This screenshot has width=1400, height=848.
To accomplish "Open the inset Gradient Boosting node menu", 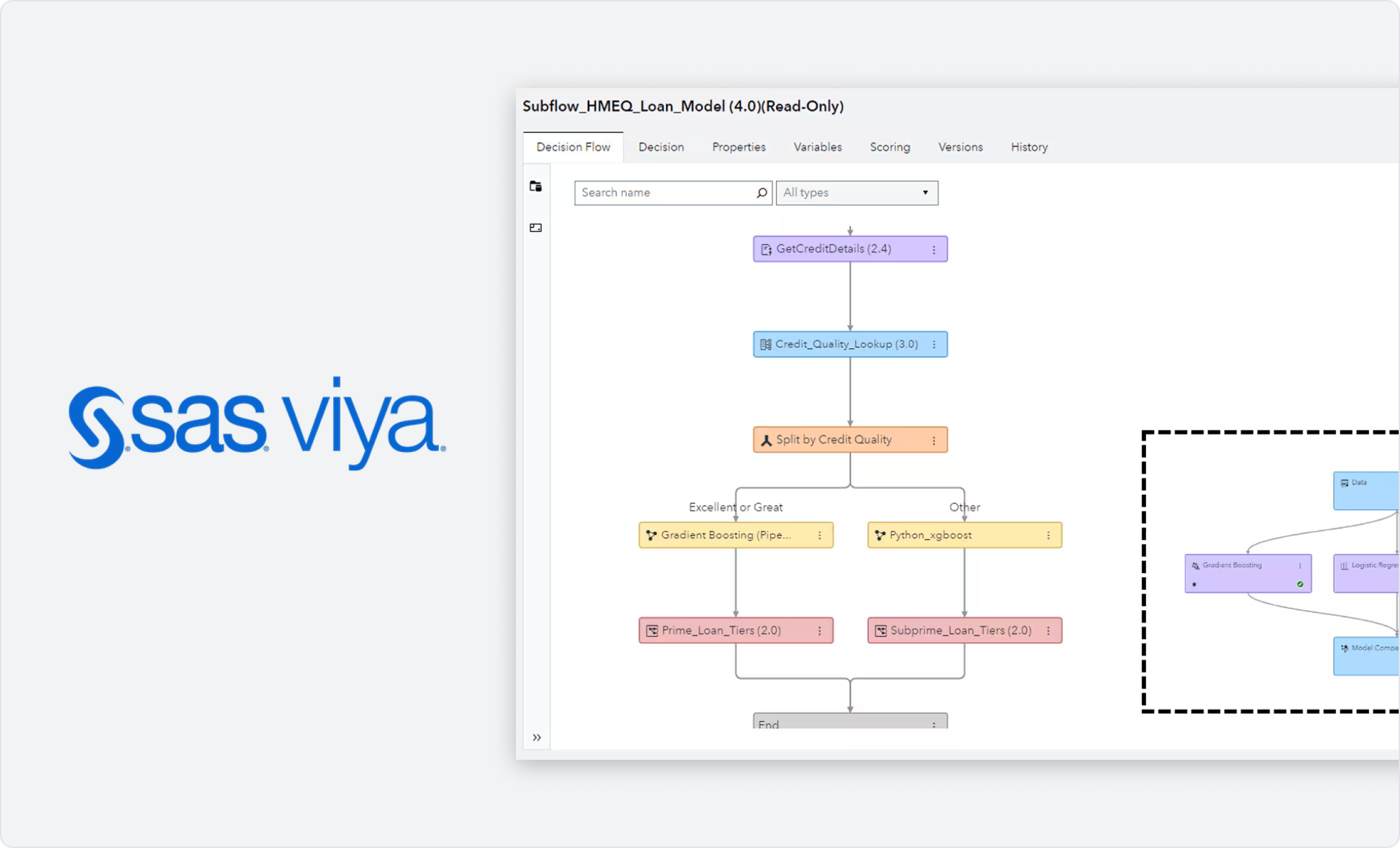I will [1300, 566].
